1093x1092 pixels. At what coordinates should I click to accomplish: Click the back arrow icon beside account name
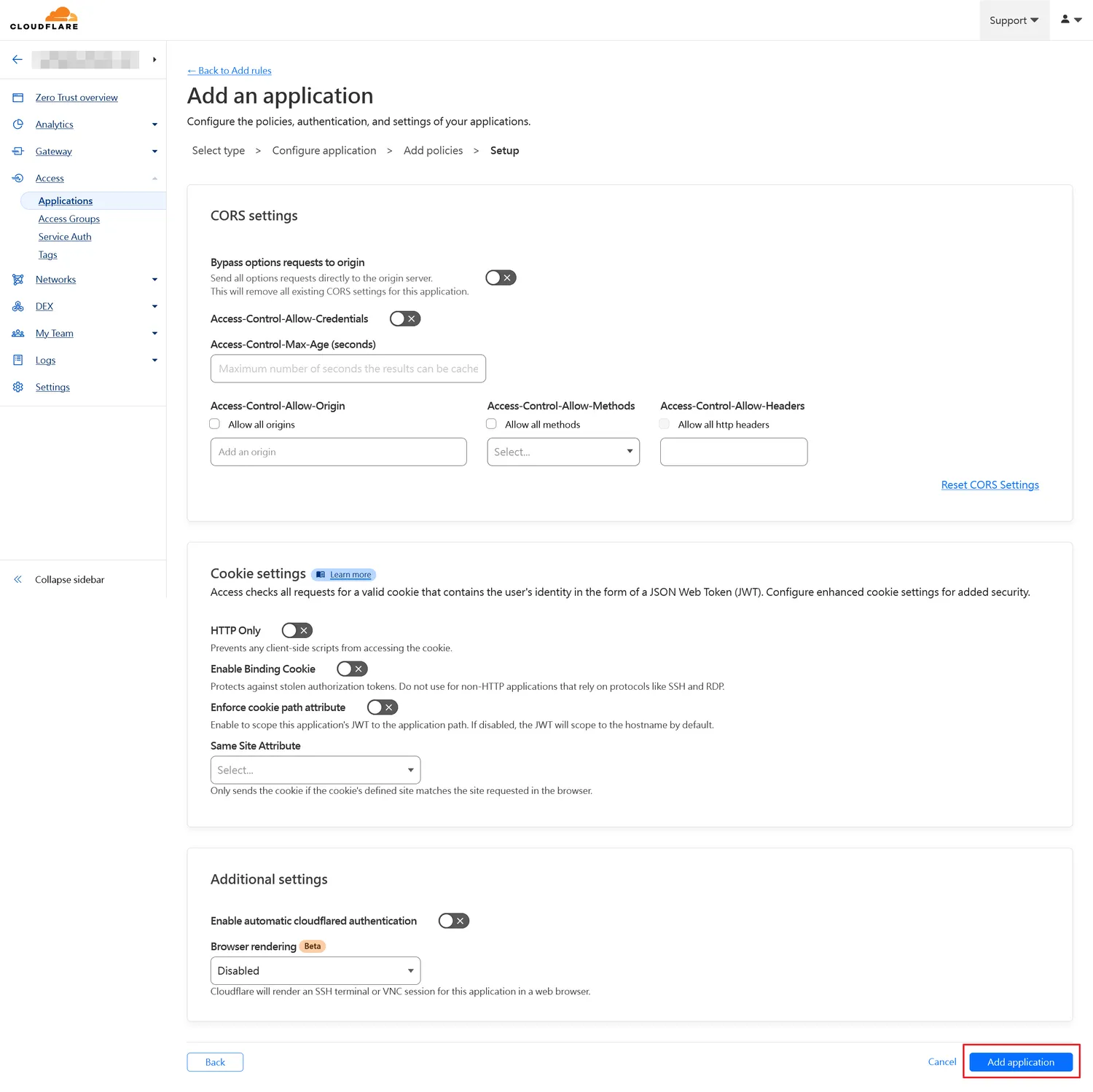click(17, 60)
